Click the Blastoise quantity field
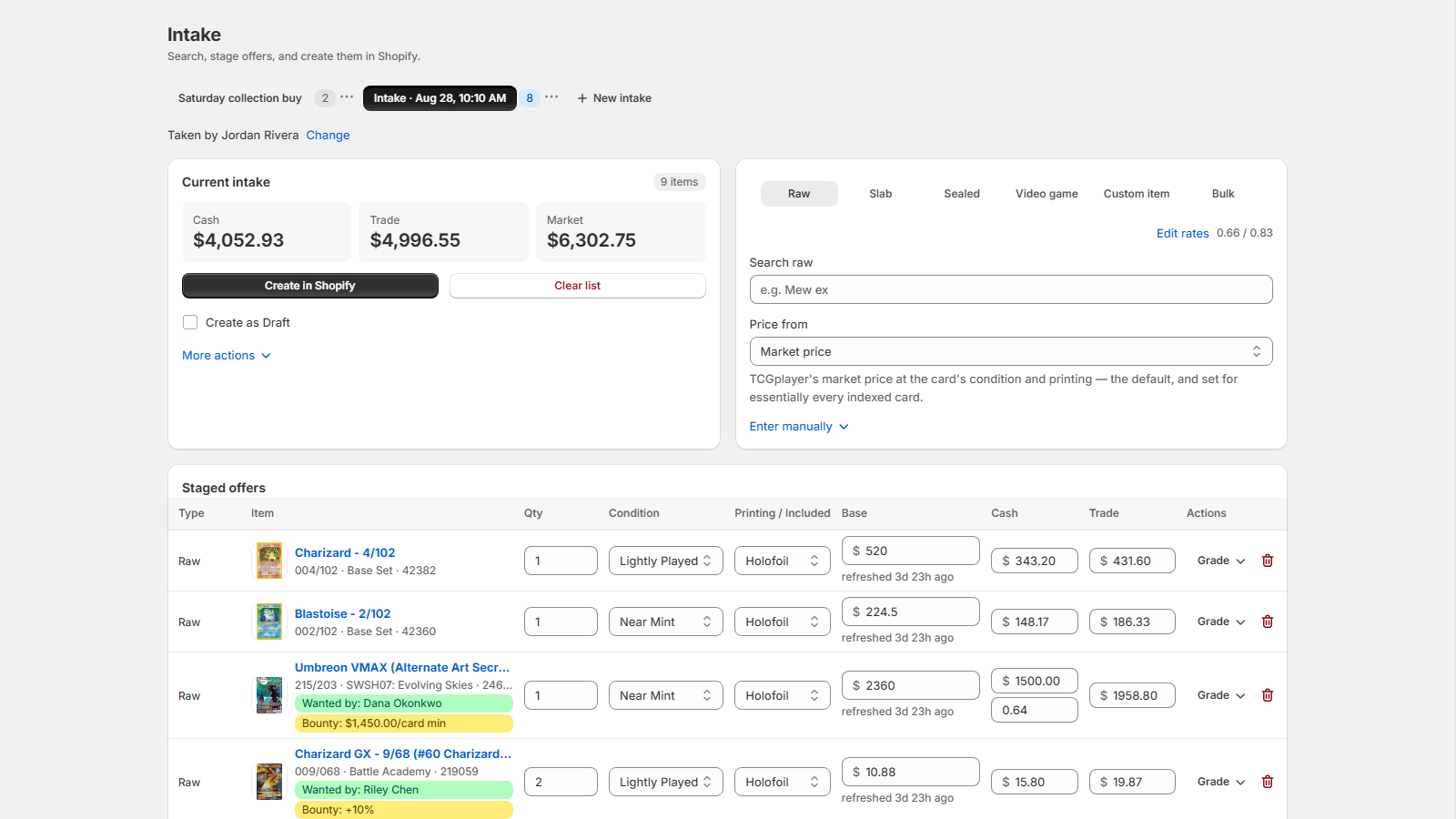This screenshot has height=819, width=1456. pyautogui.click(x=561, y=622)
